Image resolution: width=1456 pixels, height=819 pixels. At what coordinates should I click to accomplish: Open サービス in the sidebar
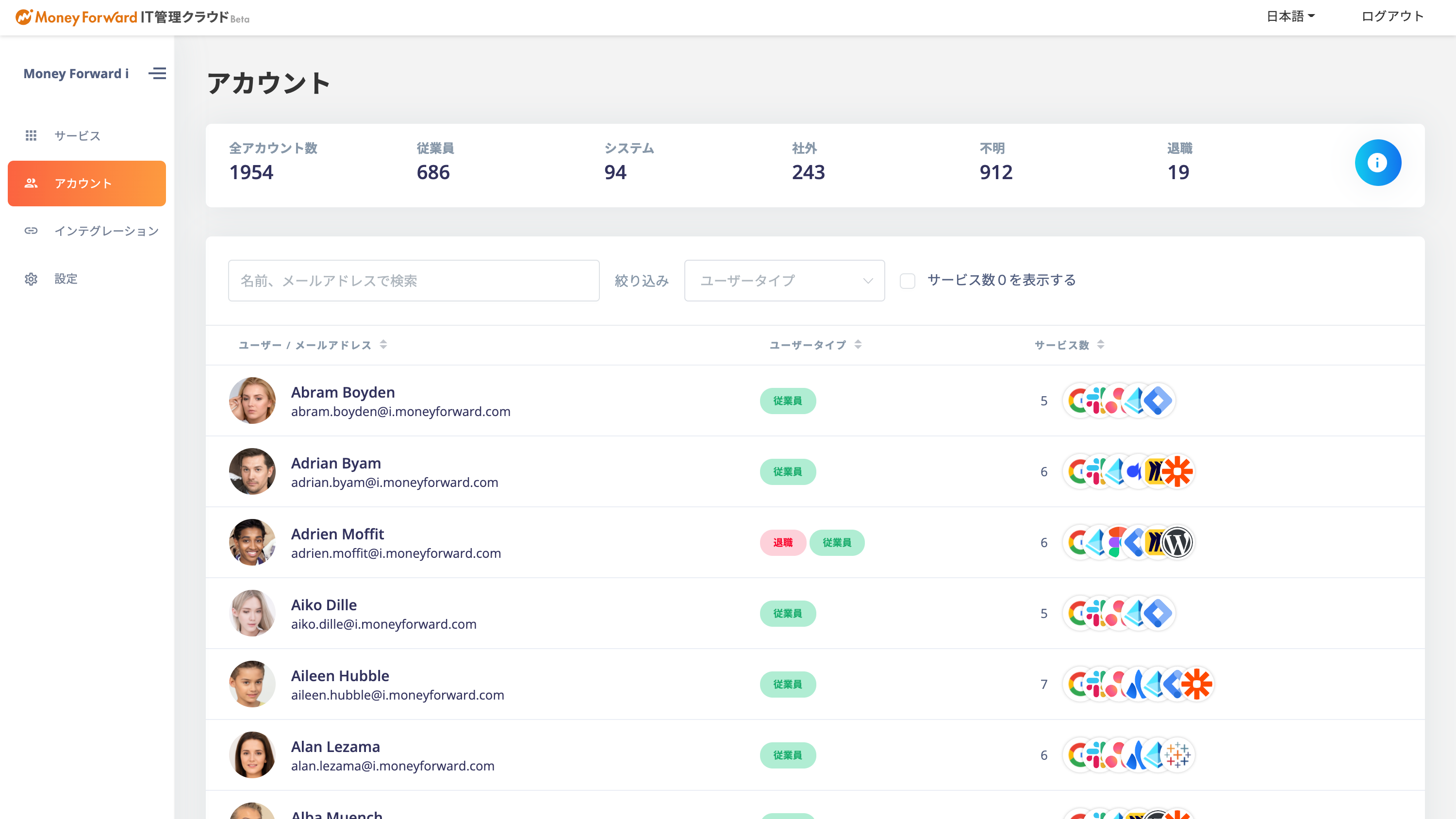click(x=78, y=135)
